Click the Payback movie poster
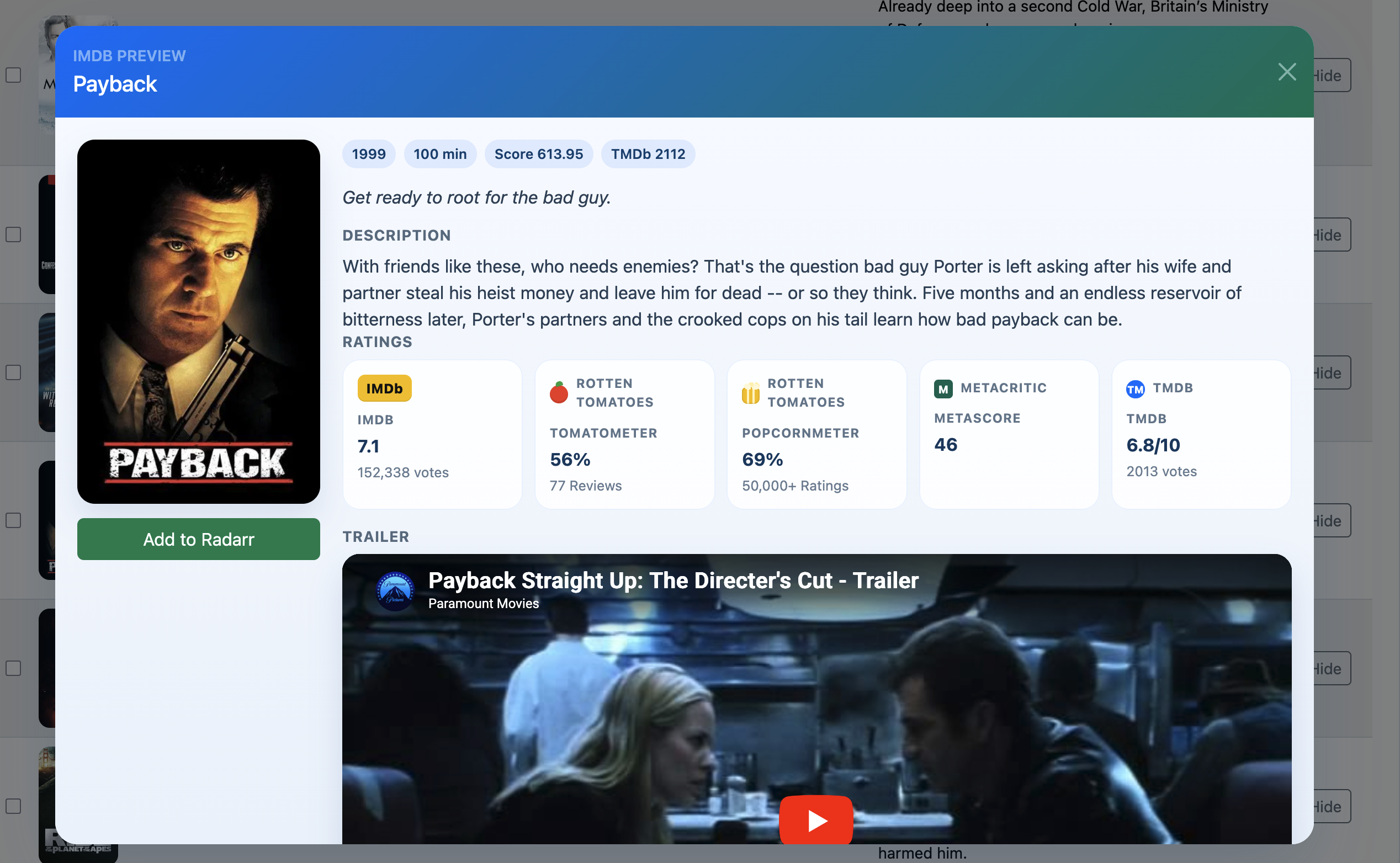The width and height of the screenshot is (1400, 863). point(199,321)
